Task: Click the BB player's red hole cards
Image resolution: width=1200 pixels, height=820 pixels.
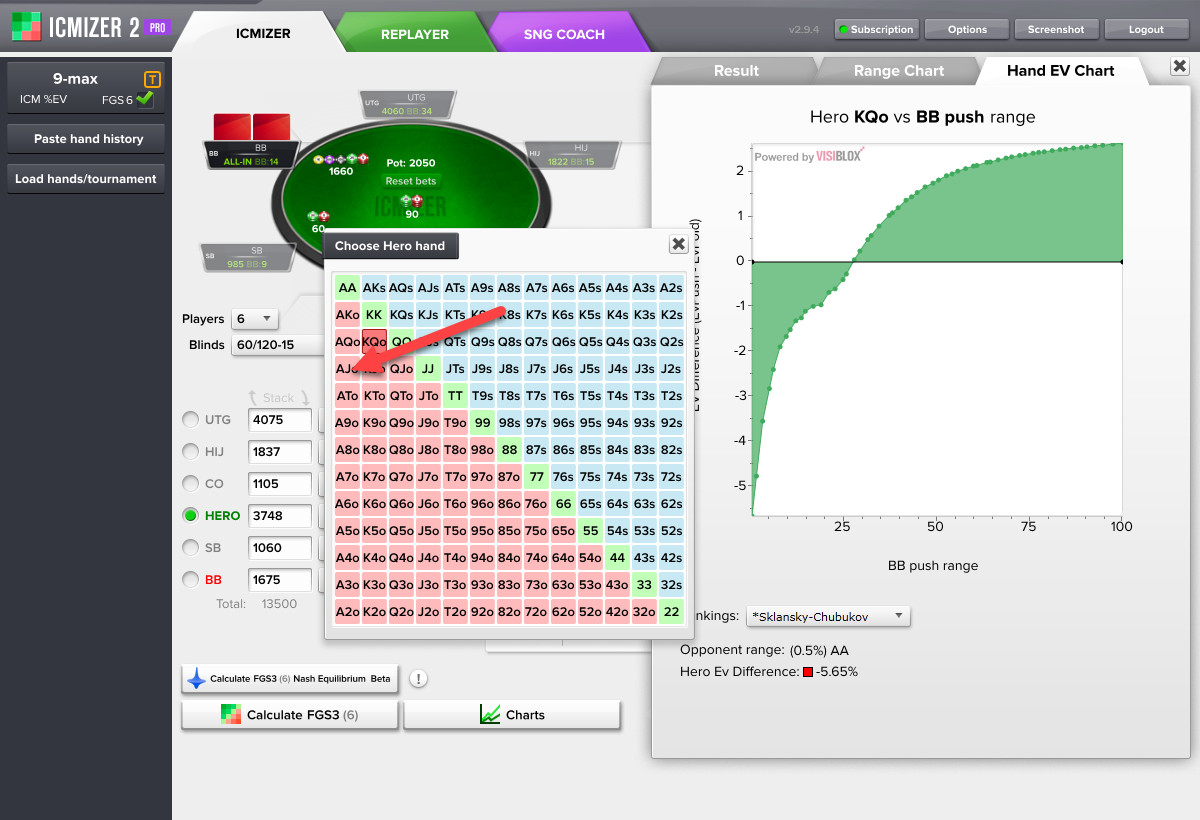Action: (252, 128)
